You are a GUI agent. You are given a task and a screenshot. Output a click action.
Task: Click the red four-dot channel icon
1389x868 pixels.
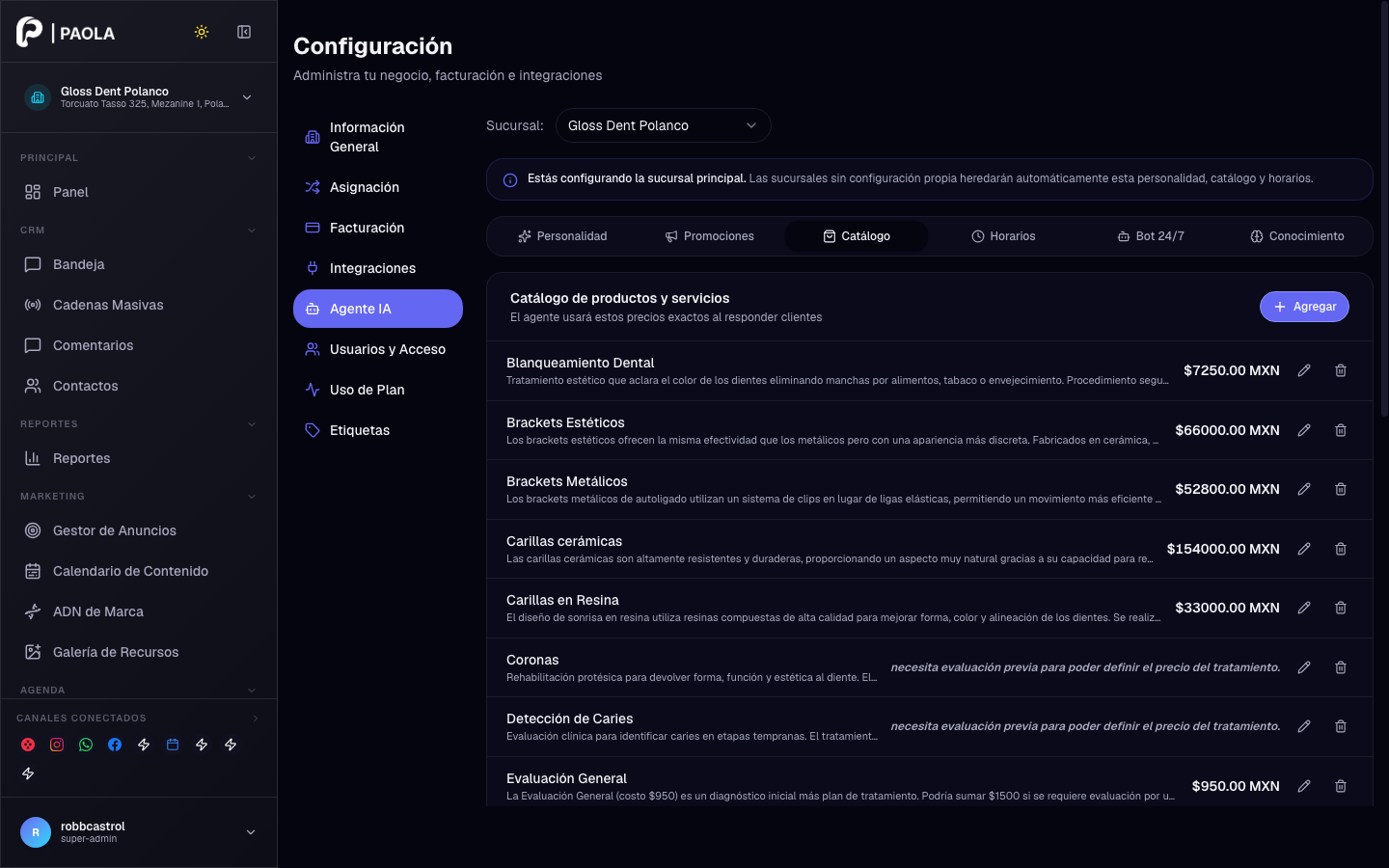pos(28,745)
